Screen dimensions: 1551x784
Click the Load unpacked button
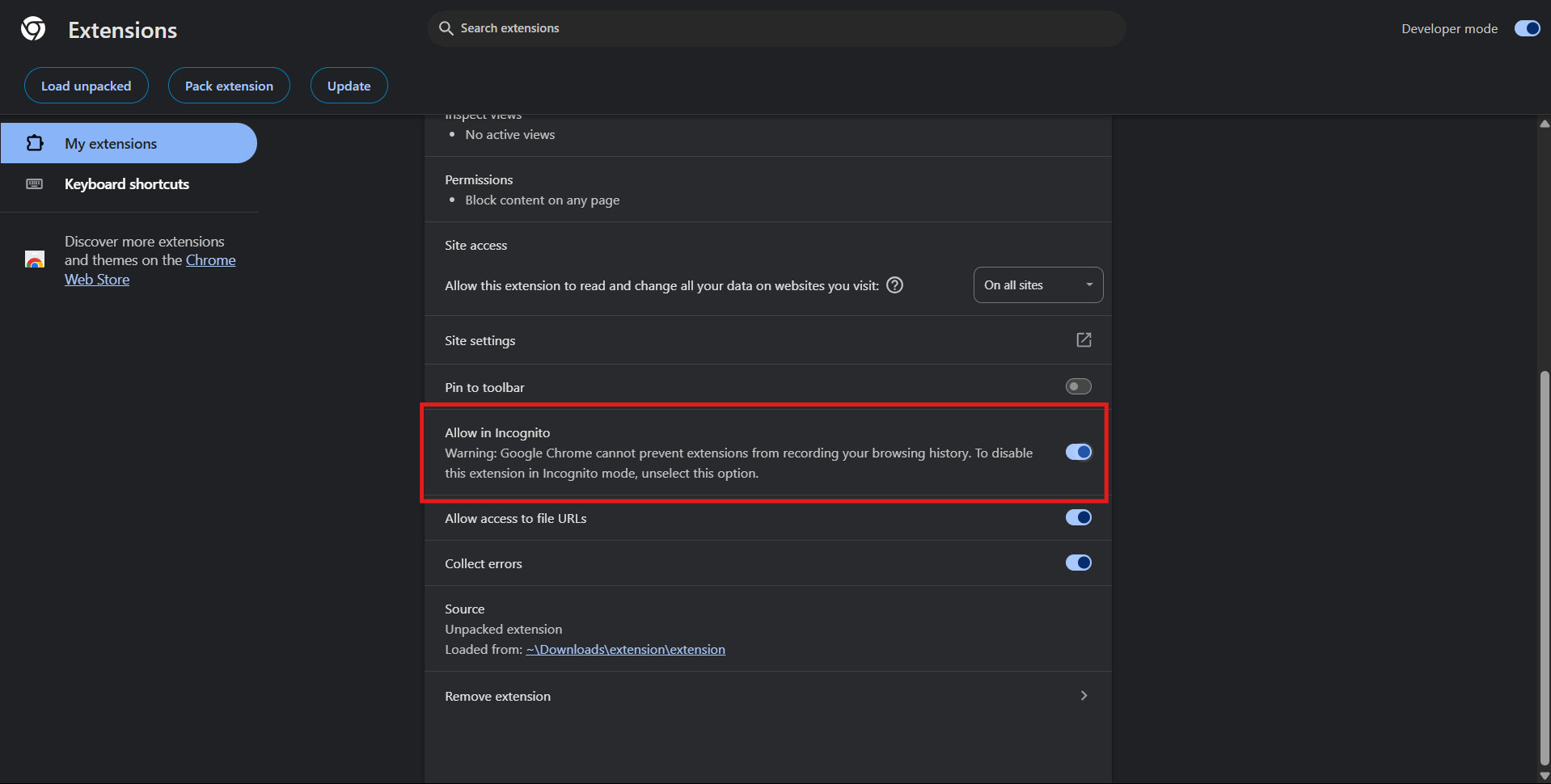coord(86,86)
